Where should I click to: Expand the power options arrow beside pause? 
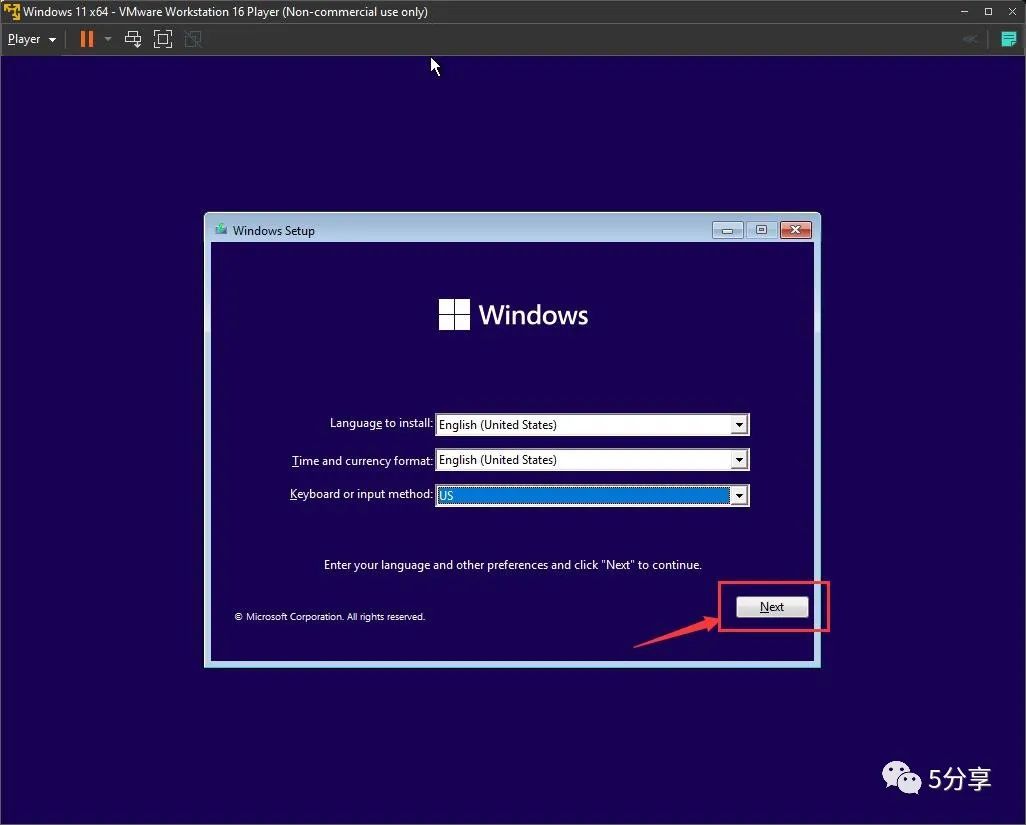(108, 39)
